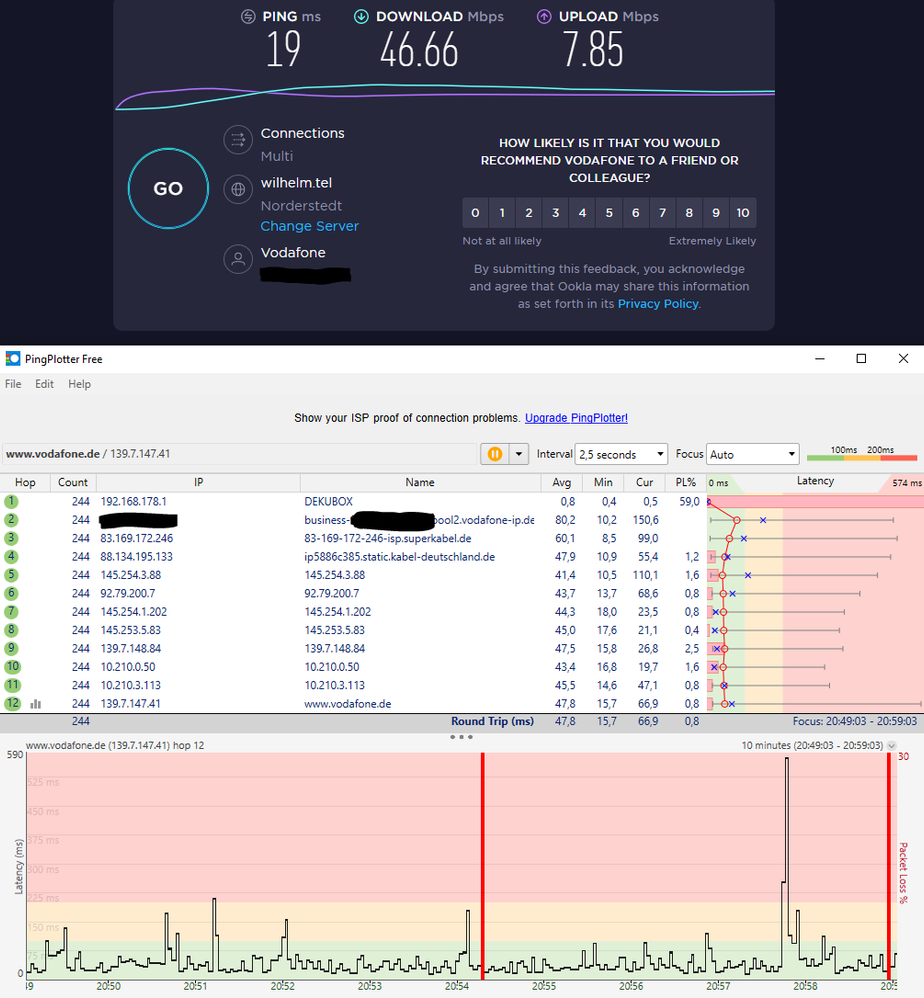Click the PingPlotter Free app logo icon
The height and width of the screenshot is (998, 924).
13,359
